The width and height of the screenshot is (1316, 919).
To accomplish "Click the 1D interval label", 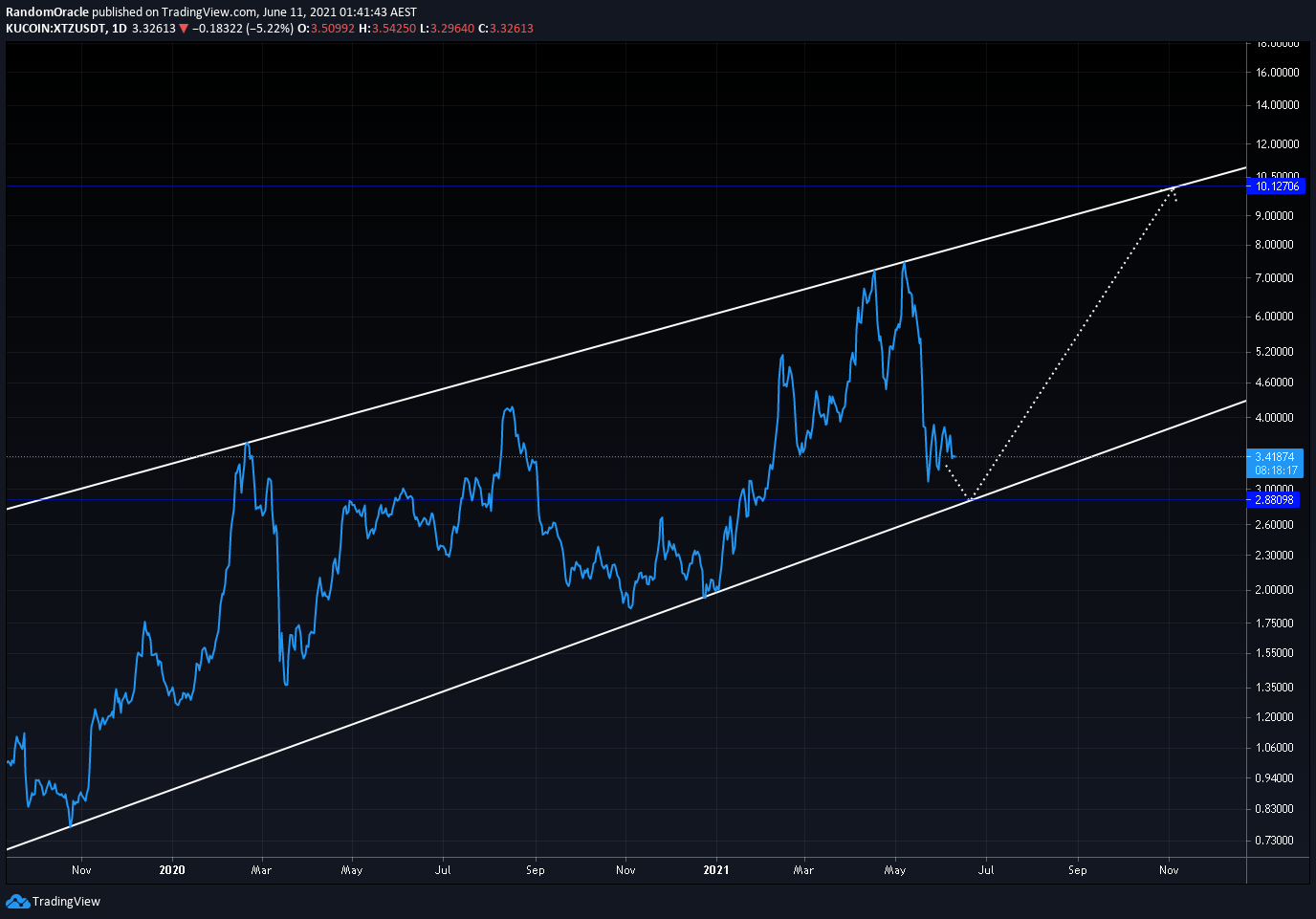I will point(120,29).
